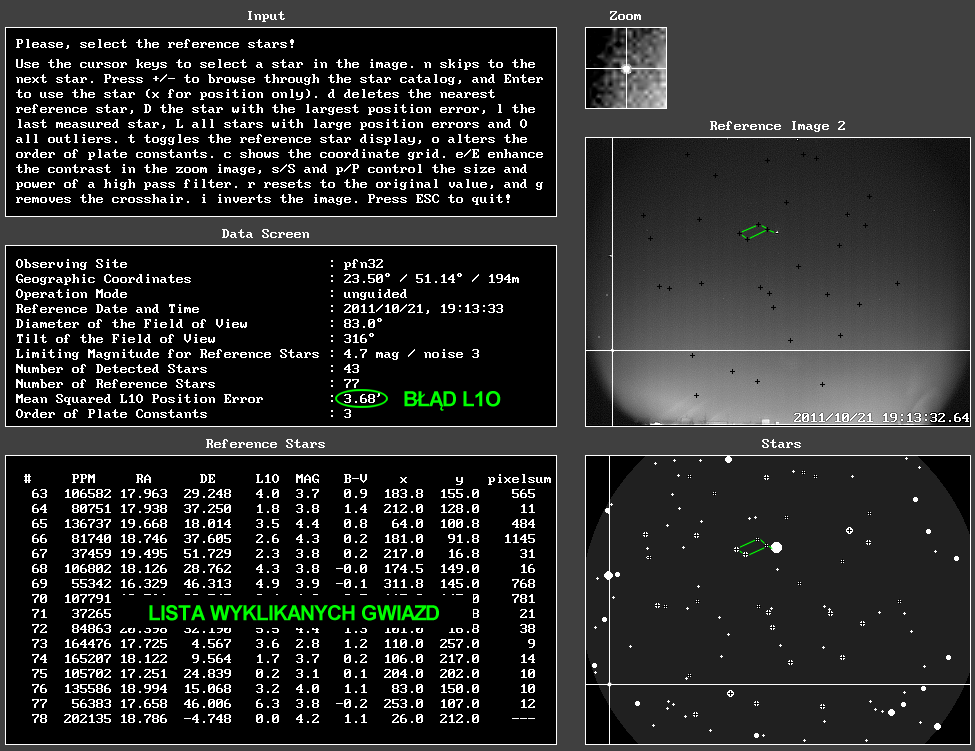Click the operation mode value 'unguided'
The width and height of the screenshot is (975, 751).
pyautogui.click(x=376, y=293)
